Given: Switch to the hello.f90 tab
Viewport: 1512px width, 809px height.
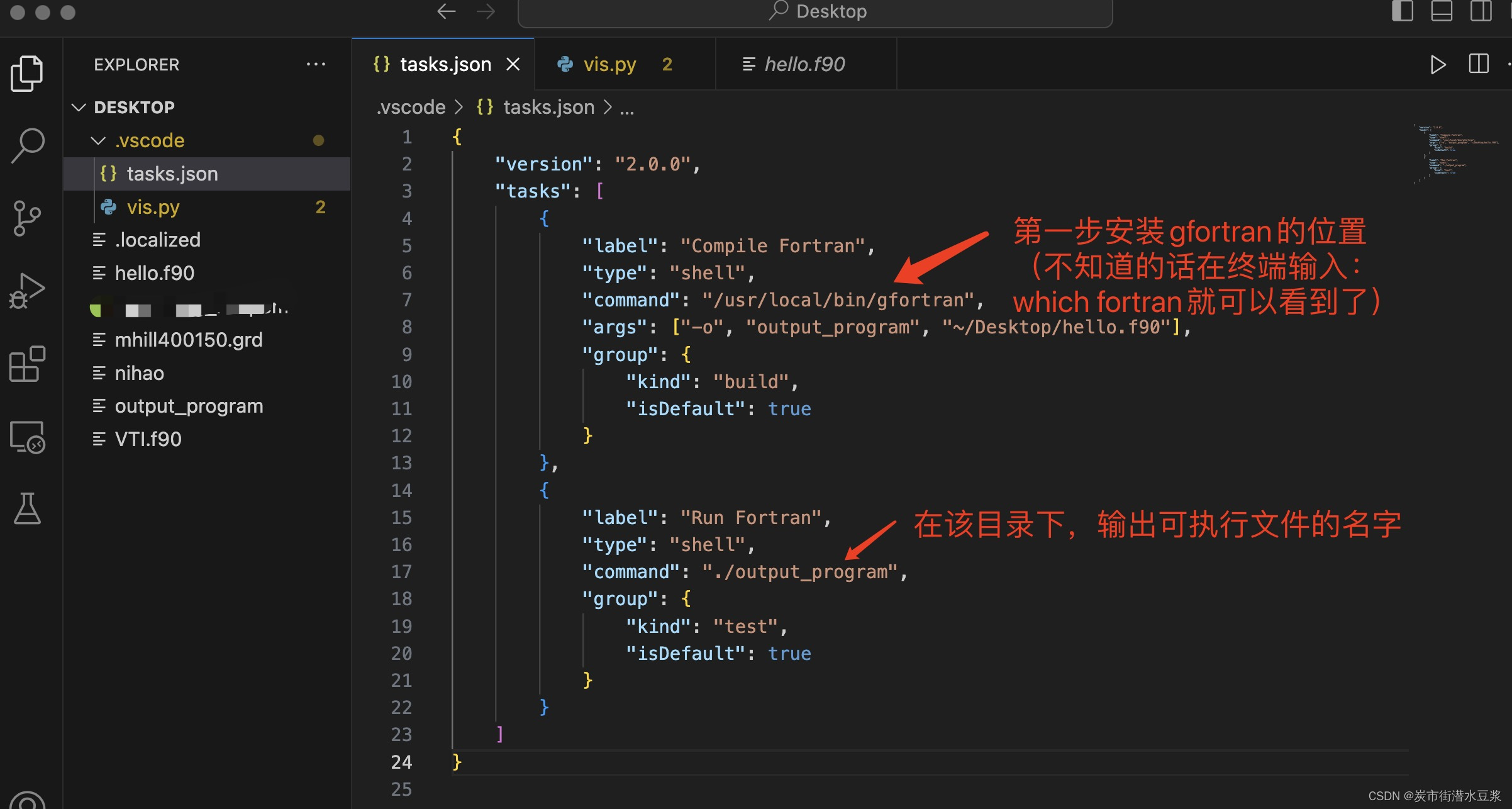Looking at the screenshot, I should [804, 64].
